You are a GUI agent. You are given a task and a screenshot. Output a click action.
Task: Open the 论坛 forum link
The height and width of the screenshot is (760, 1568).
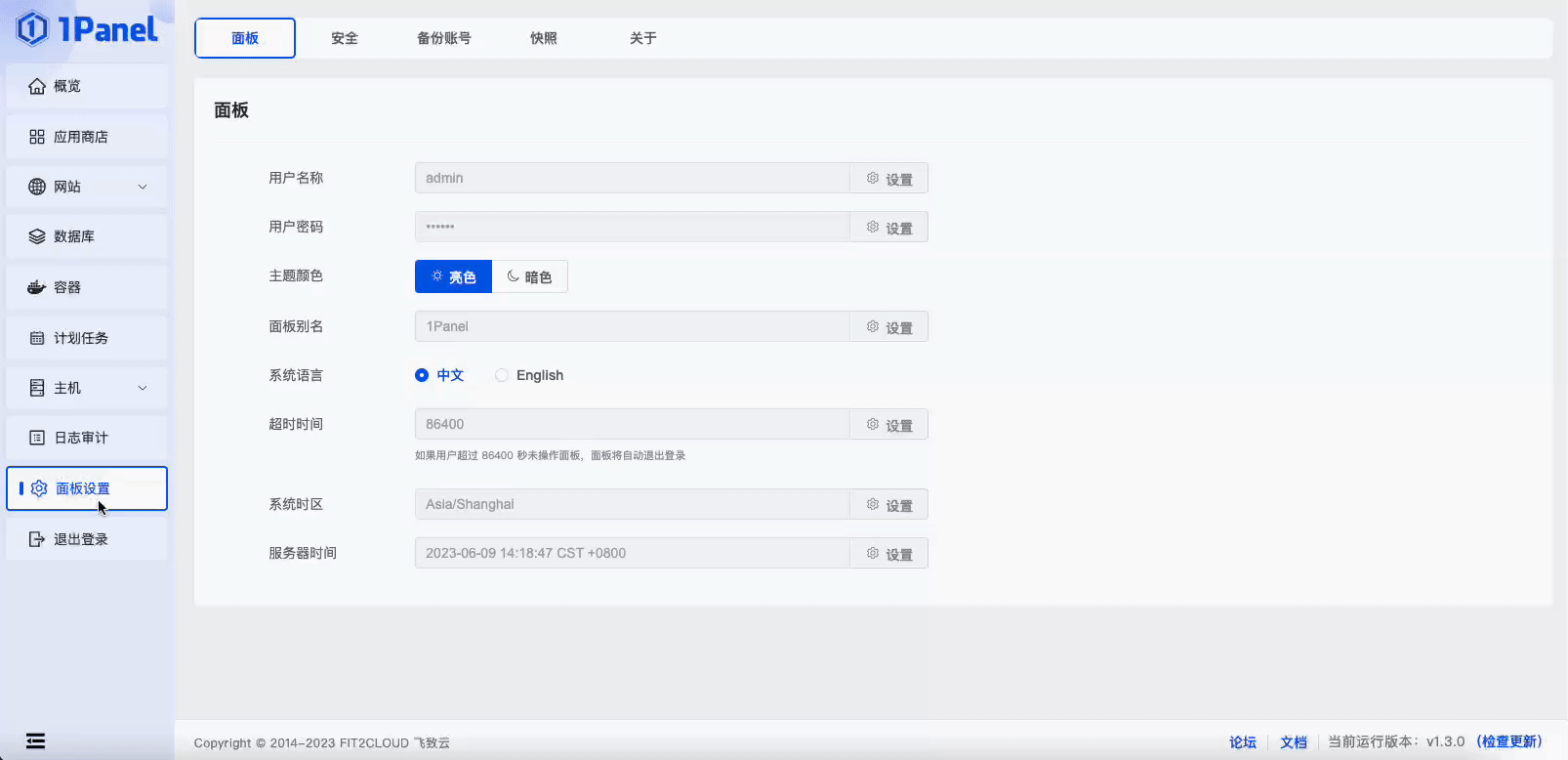click(x=1243, y=742)
